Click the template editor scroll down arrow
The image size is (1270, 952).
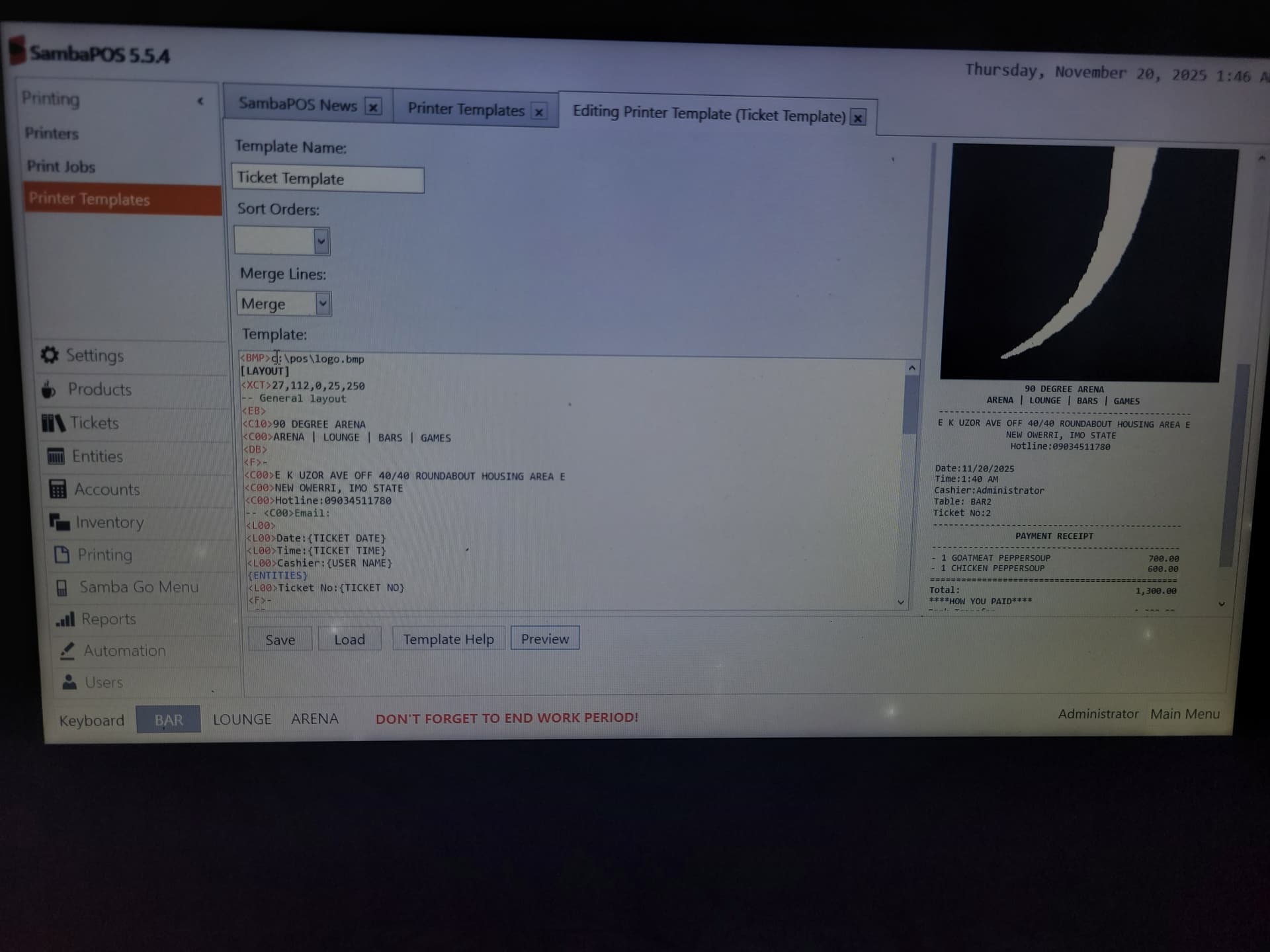900,602
